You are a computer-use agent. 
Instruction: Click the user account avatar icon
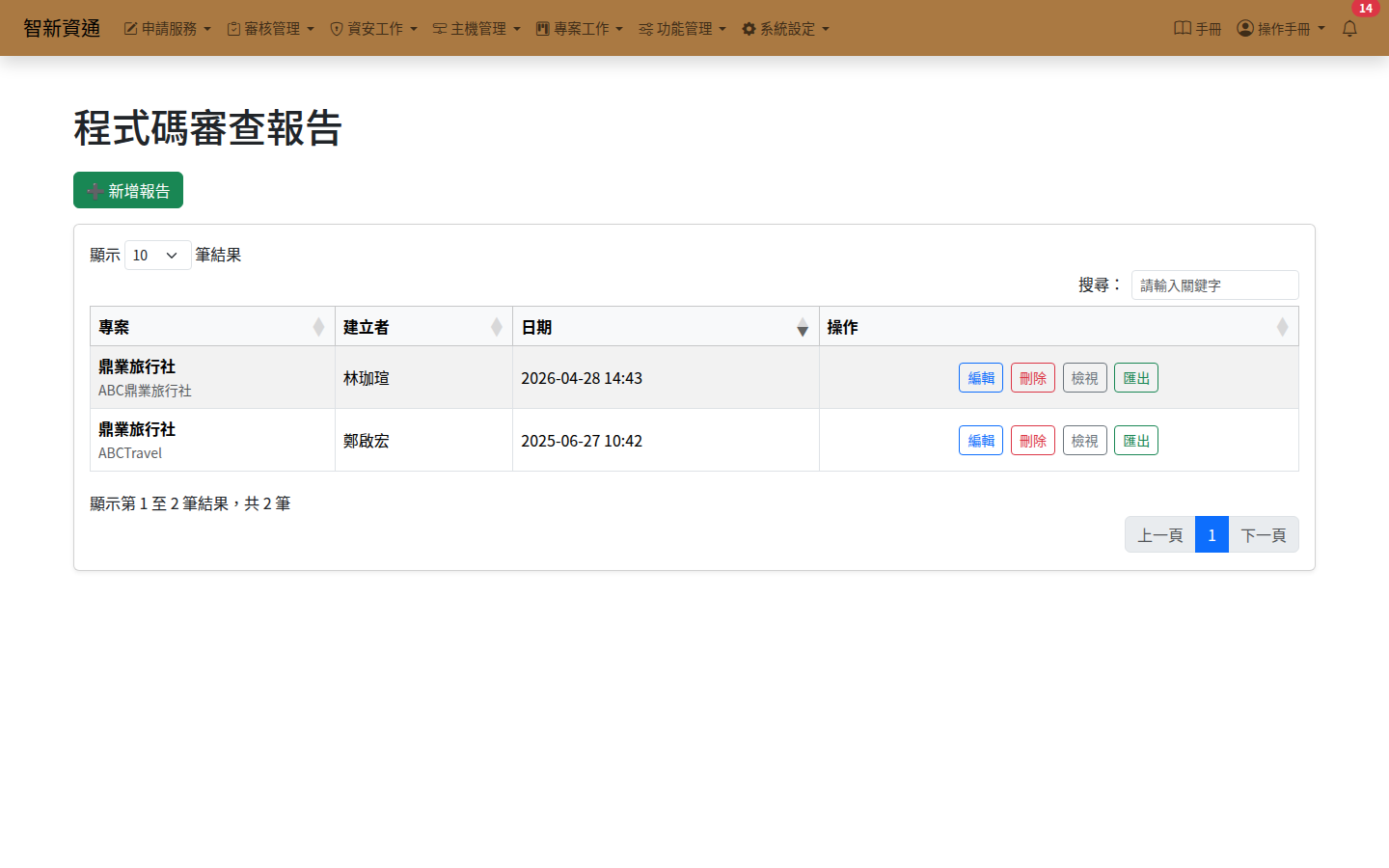1245,28
